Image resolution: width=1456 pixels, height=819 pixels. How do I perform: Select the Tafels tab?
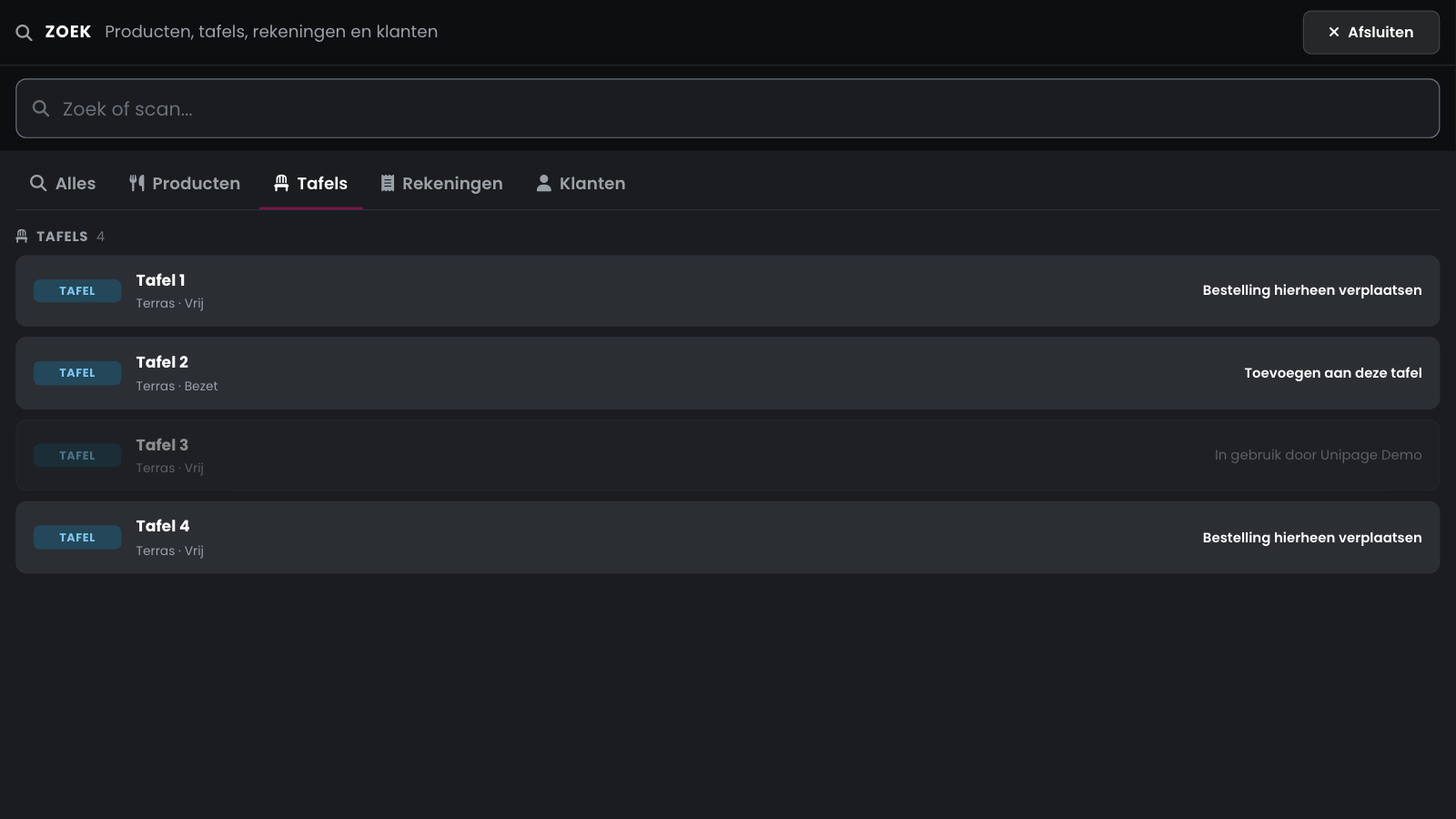click(311, 183)
